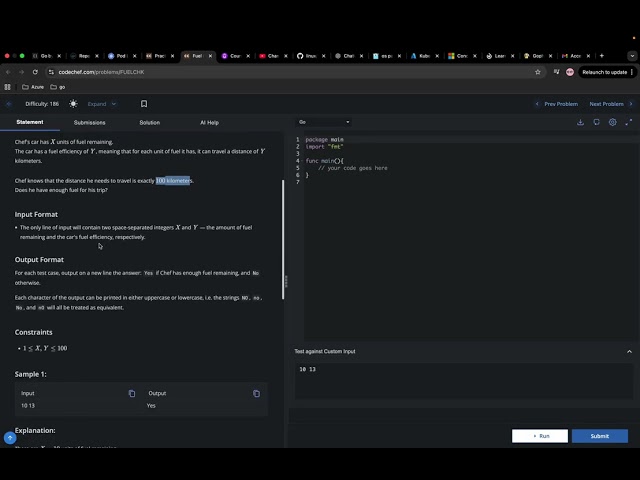The height and width of the screenshot is (480, 640).
Task: Reload the page in the browser
Action: click(35, 72)
